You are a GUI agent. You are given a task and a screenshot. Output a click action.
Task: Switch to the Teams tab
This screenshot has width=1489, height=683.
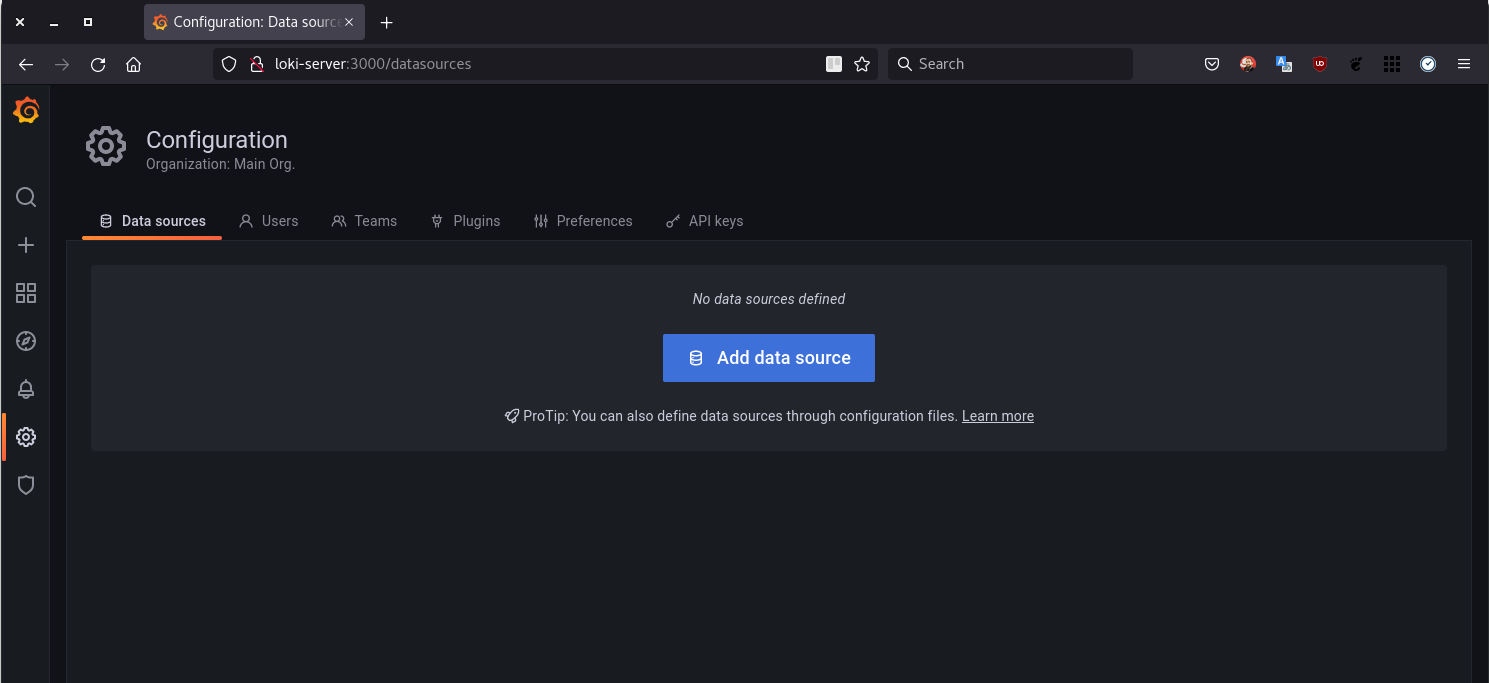click(x=364, y=221)
